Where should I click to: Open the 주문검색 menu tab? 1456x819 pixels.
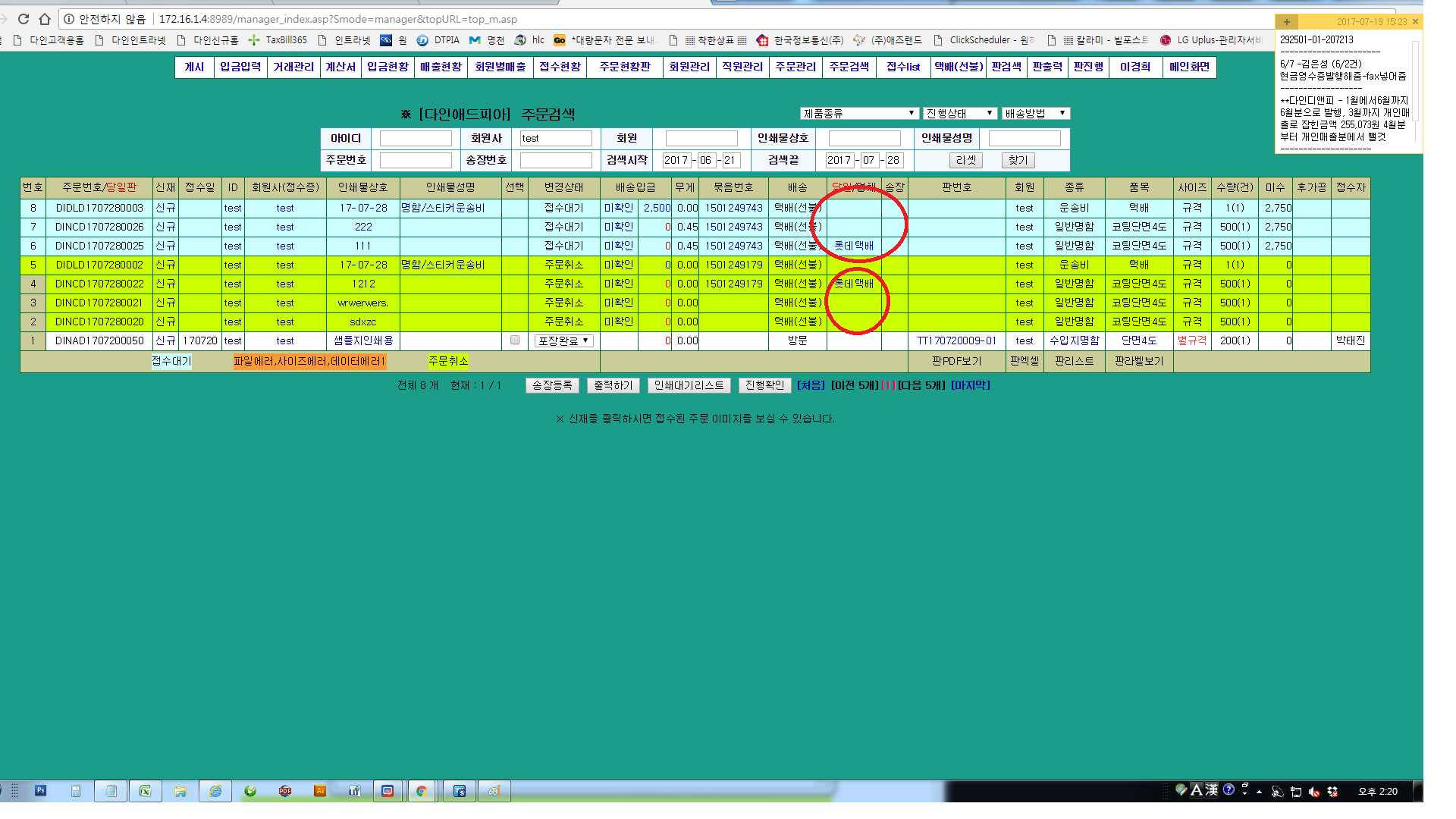(x=849, y=67)
